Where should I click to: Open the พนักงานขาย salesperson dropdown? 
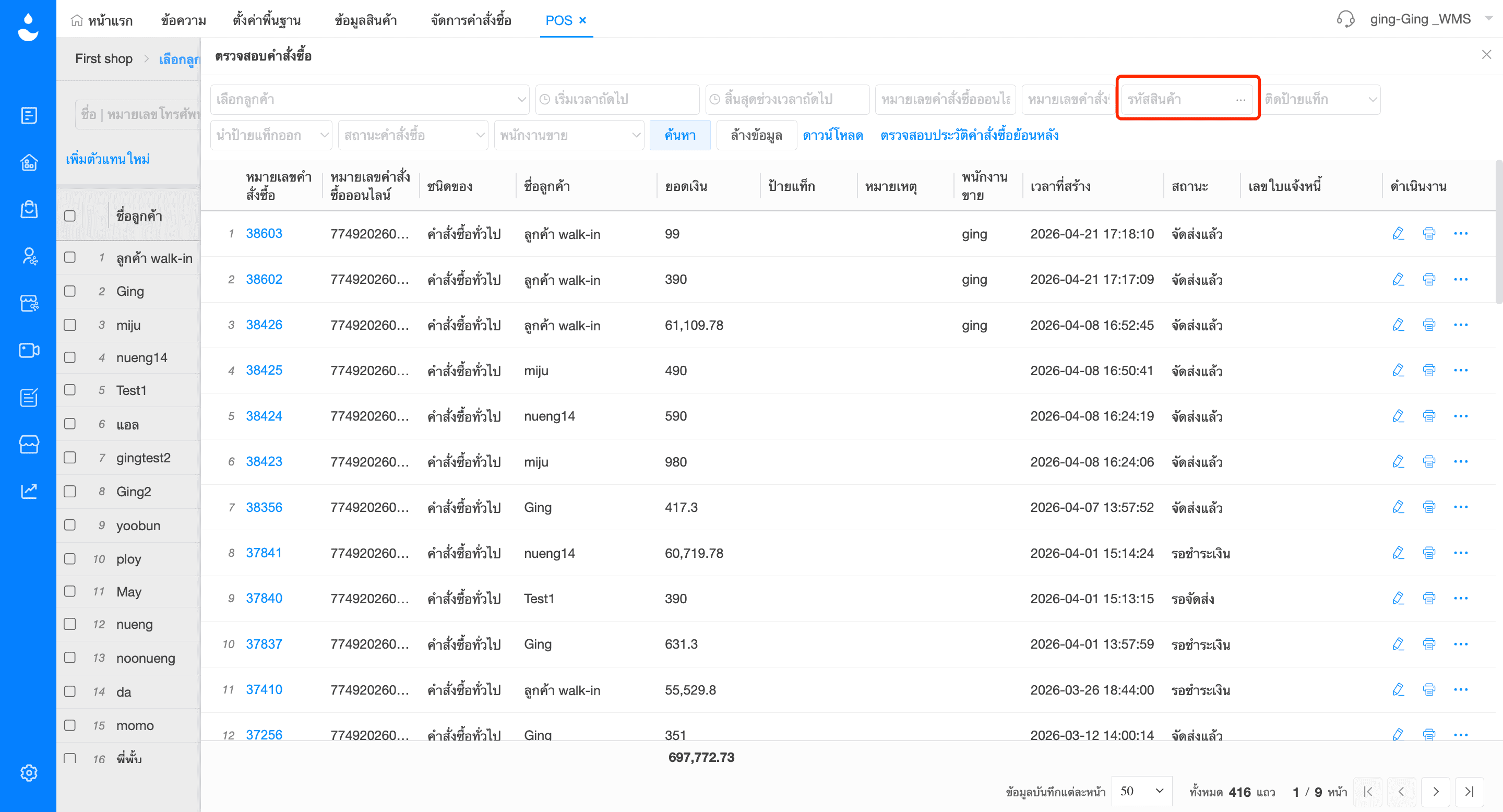(x=569, y=135)
